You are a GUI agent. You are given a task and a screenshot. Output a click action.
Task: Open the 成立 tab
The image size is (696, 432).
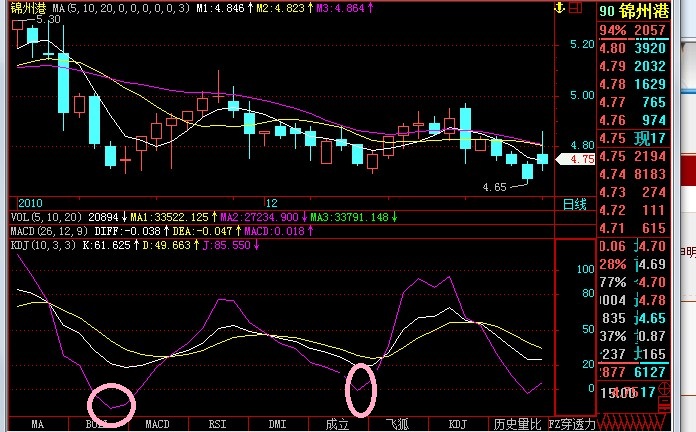337,424
